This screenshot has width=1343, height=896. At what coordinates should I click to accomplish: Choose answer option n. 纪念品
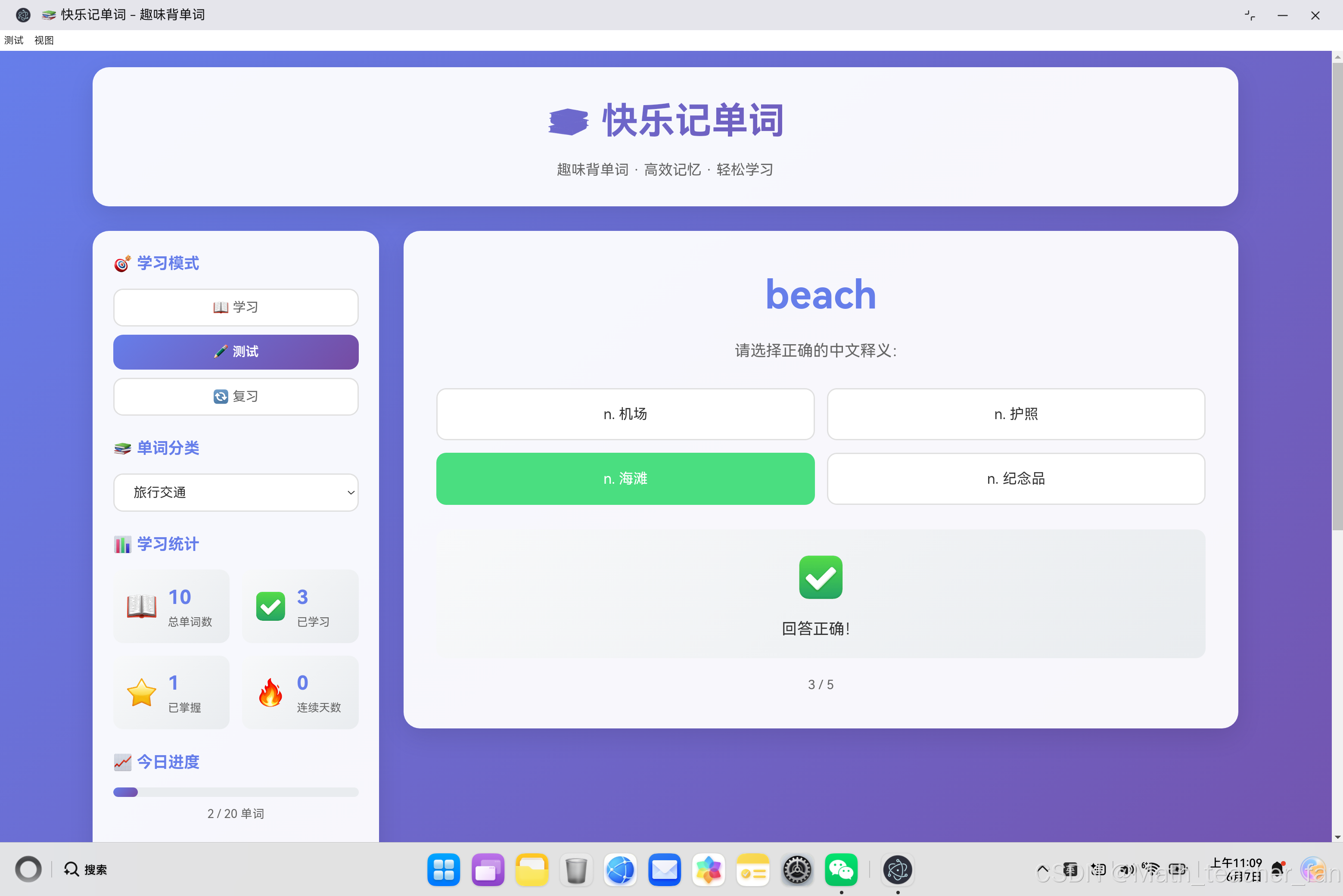(x=1016, y=478)
